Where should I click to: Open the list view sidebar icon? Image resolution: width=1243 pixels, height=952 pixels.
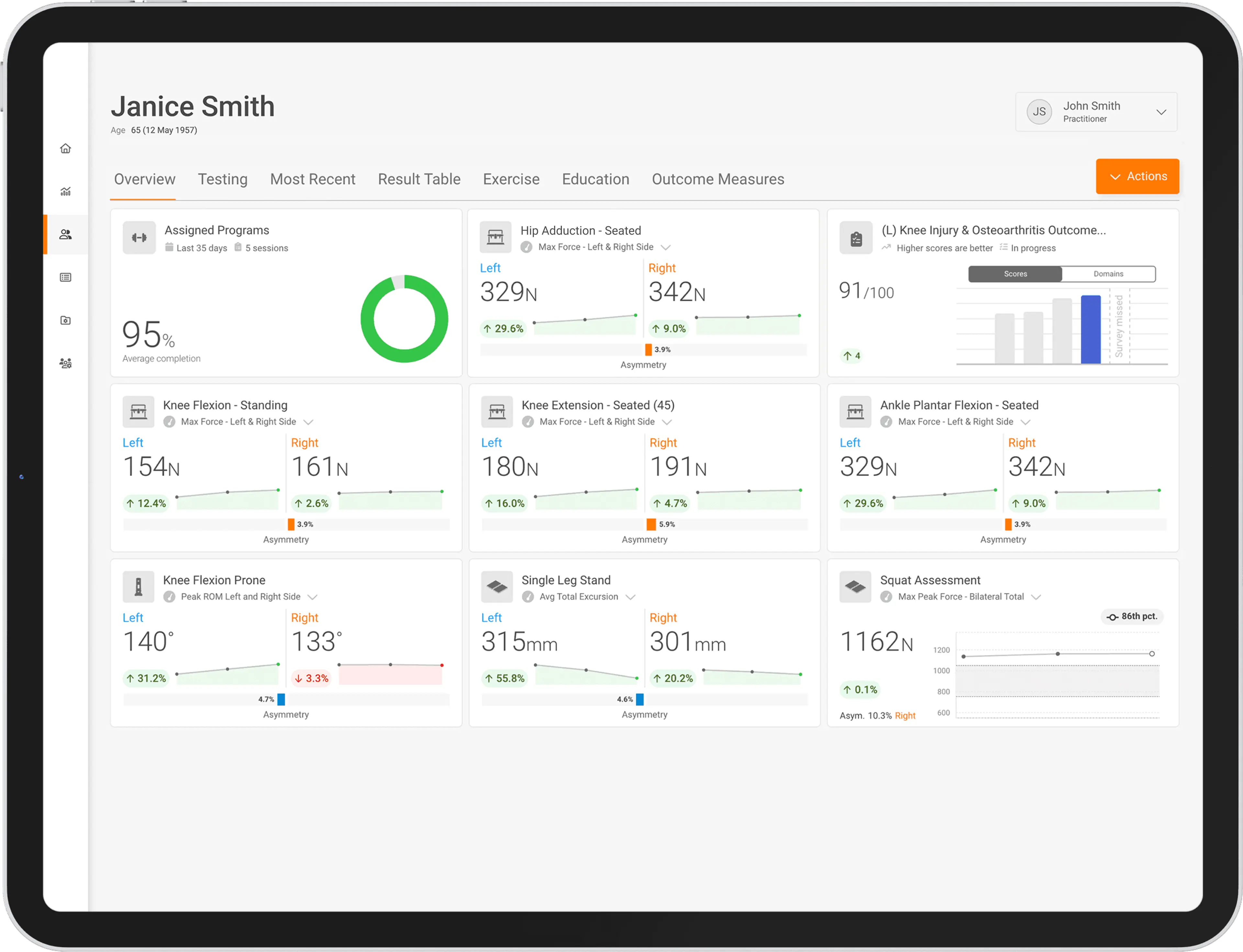(66, 278)
